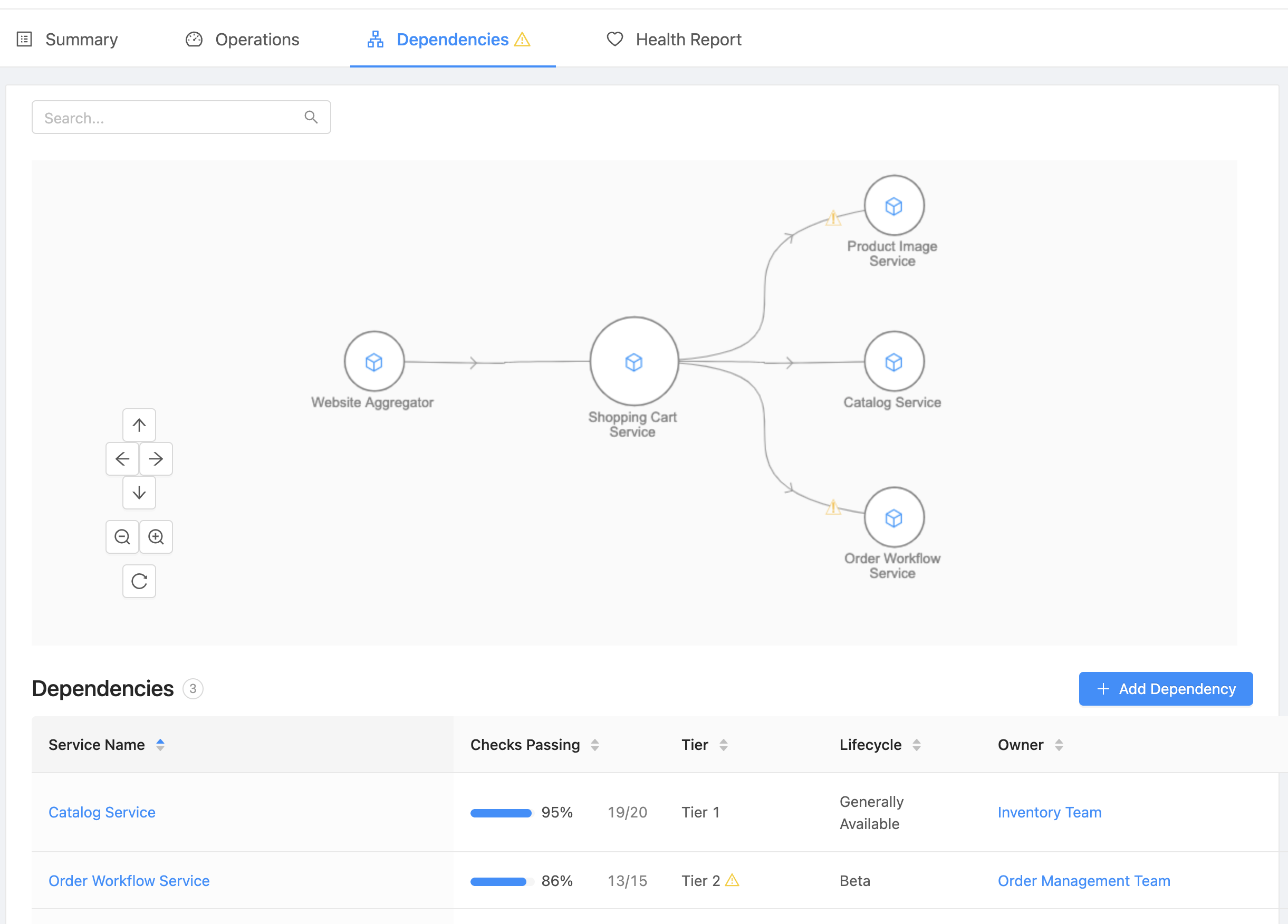The width and height of the screenshot is (1288, 924).
Task: Sort by Checks Passing column
Action: point(594,745)
